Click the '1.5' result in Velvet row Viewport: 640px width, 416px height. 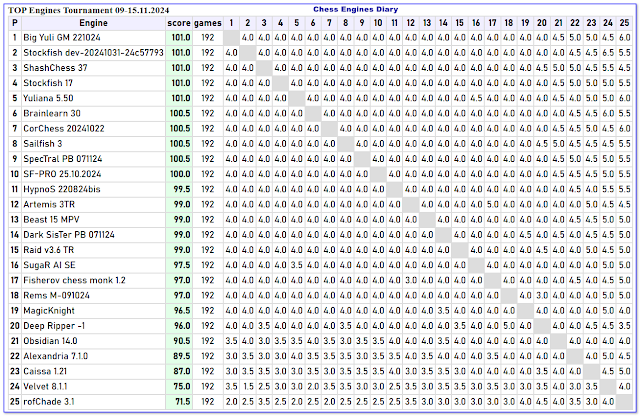tap(248, 386)
